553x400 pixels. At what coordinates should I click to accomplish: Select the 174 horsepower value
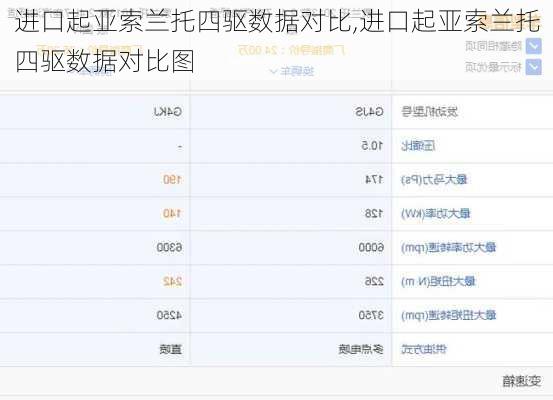tap(374, 180)
